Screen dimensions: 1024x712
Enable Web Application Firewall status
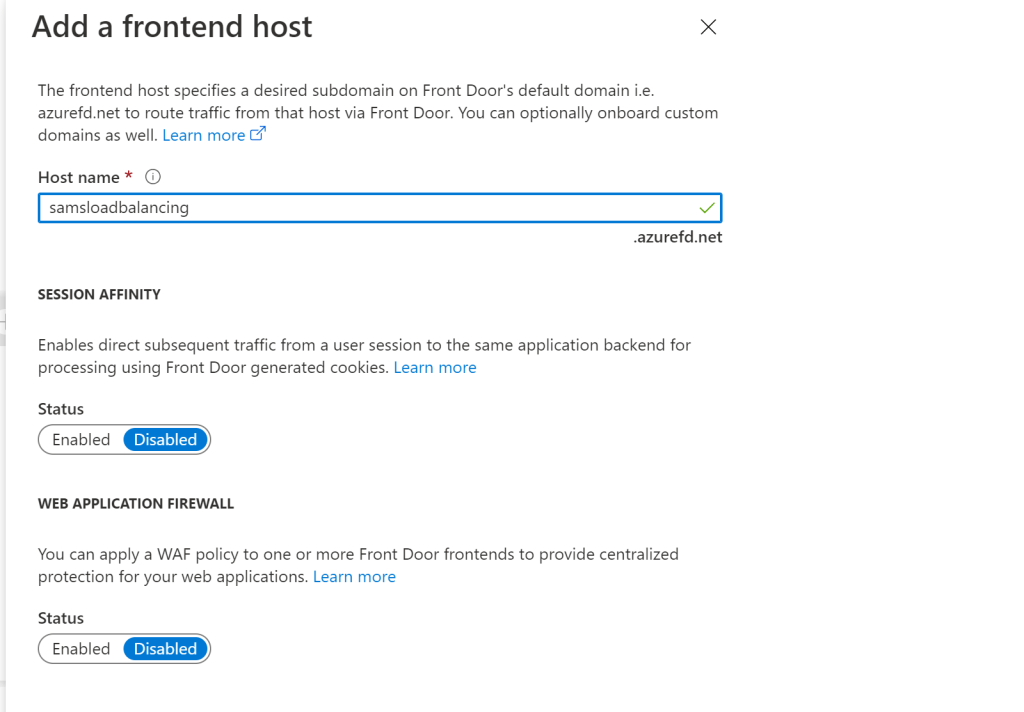(x=81, y=649)
